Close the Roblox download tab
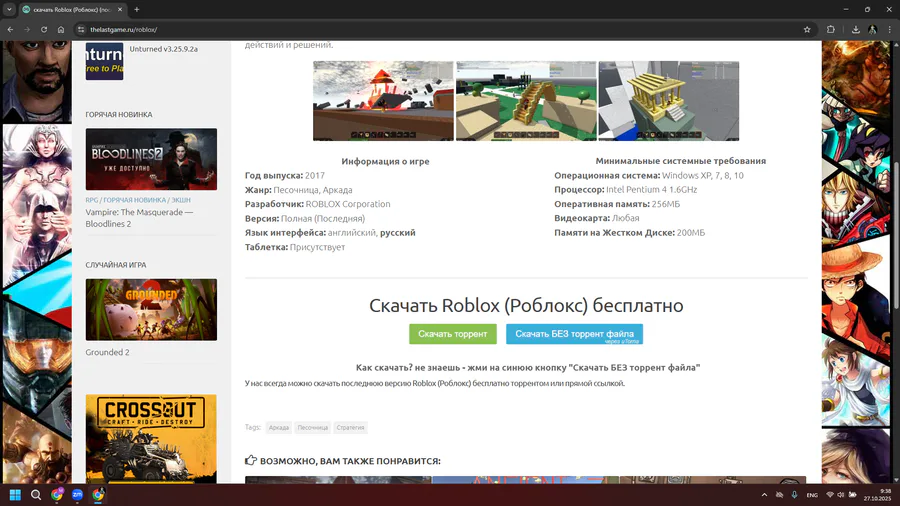This screenshot has width=900, height=506. click(120, 9)
